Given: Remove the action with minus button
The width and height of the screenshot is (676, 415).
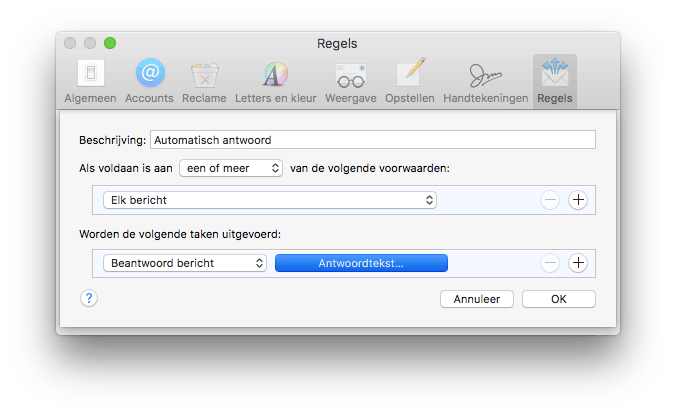Looking at the screenshot, I should click(x=550, y=263).
